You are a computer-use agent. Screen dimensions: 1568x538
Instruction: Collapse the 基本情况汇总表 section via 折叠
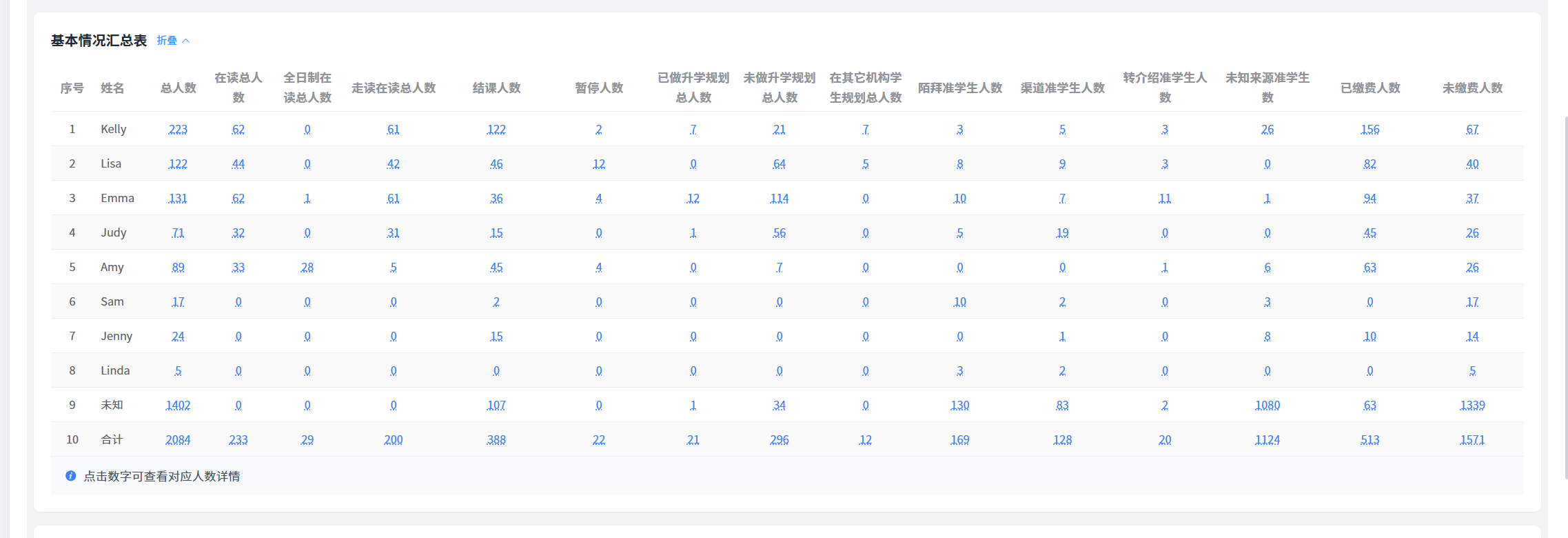(173, 41)
